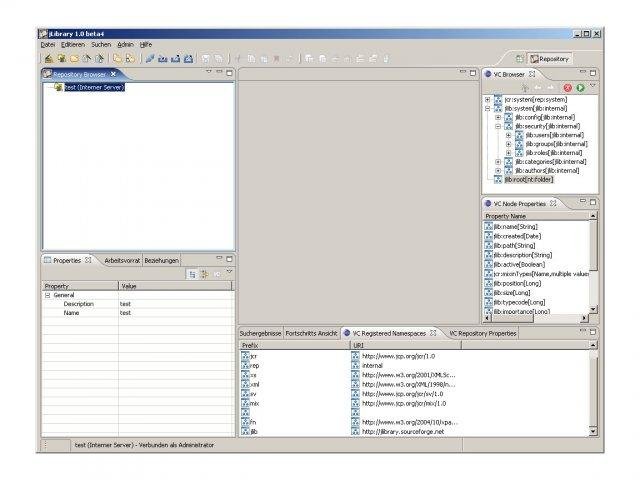This screenshot has height=480, width=640.
Task: Click the blue connect plug icon in main toolbar
Action: pyautogui.click(x=150, y=59)
